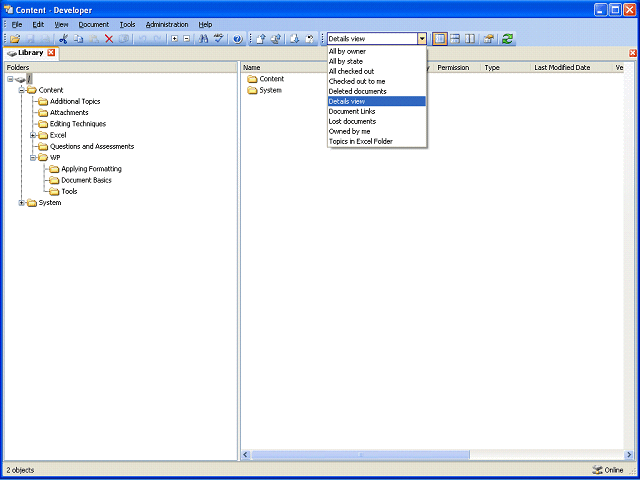Select Questions and Assessments folder

92,147
